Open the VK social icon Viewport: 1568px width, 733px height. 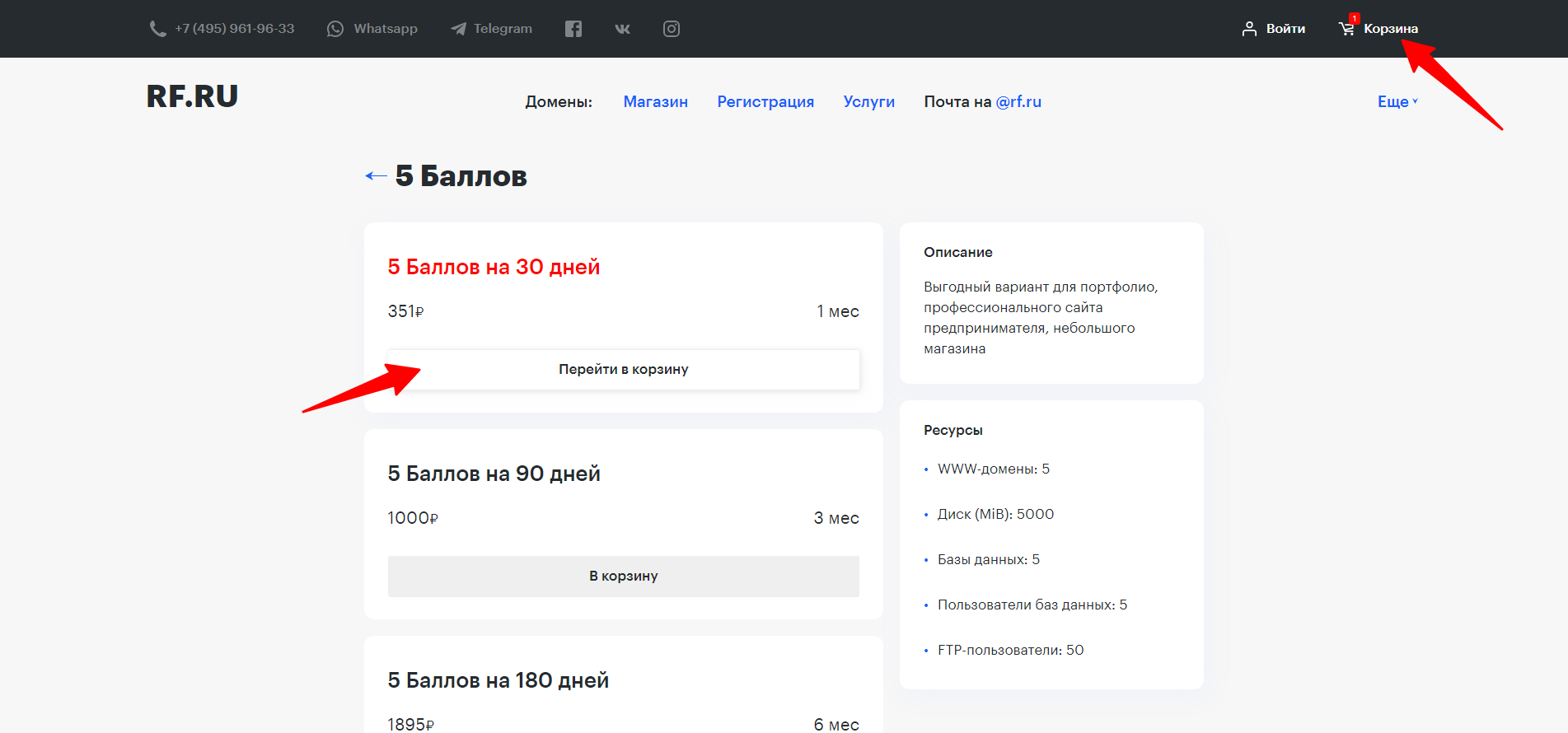tap(623, 29)
